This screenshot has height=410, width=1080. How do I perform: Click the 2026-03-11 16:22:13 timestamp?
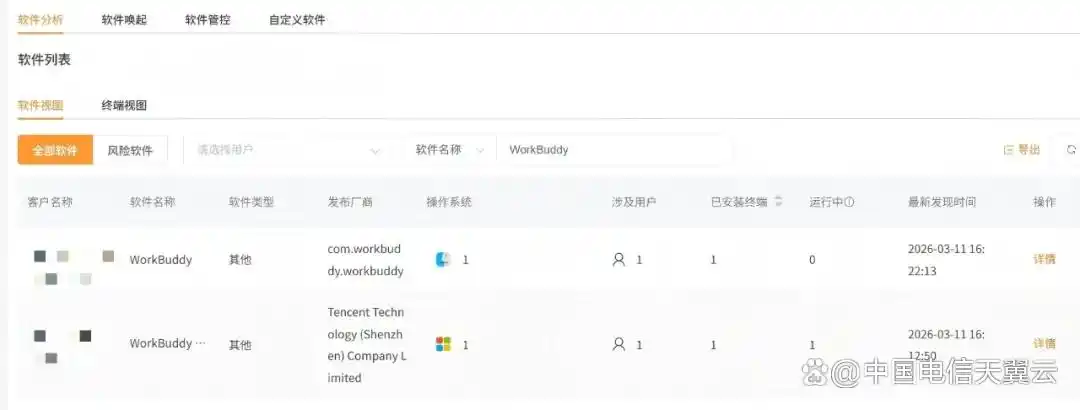click(x=946, y=260)
